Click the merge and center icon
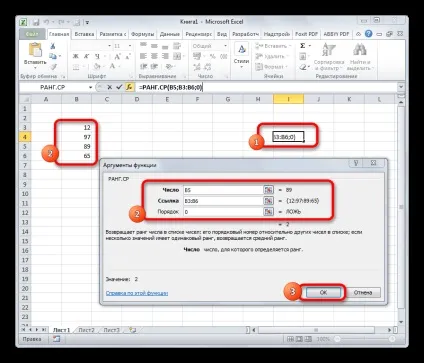424x363 pixels. pyautogui.click(x=177, y=56)
